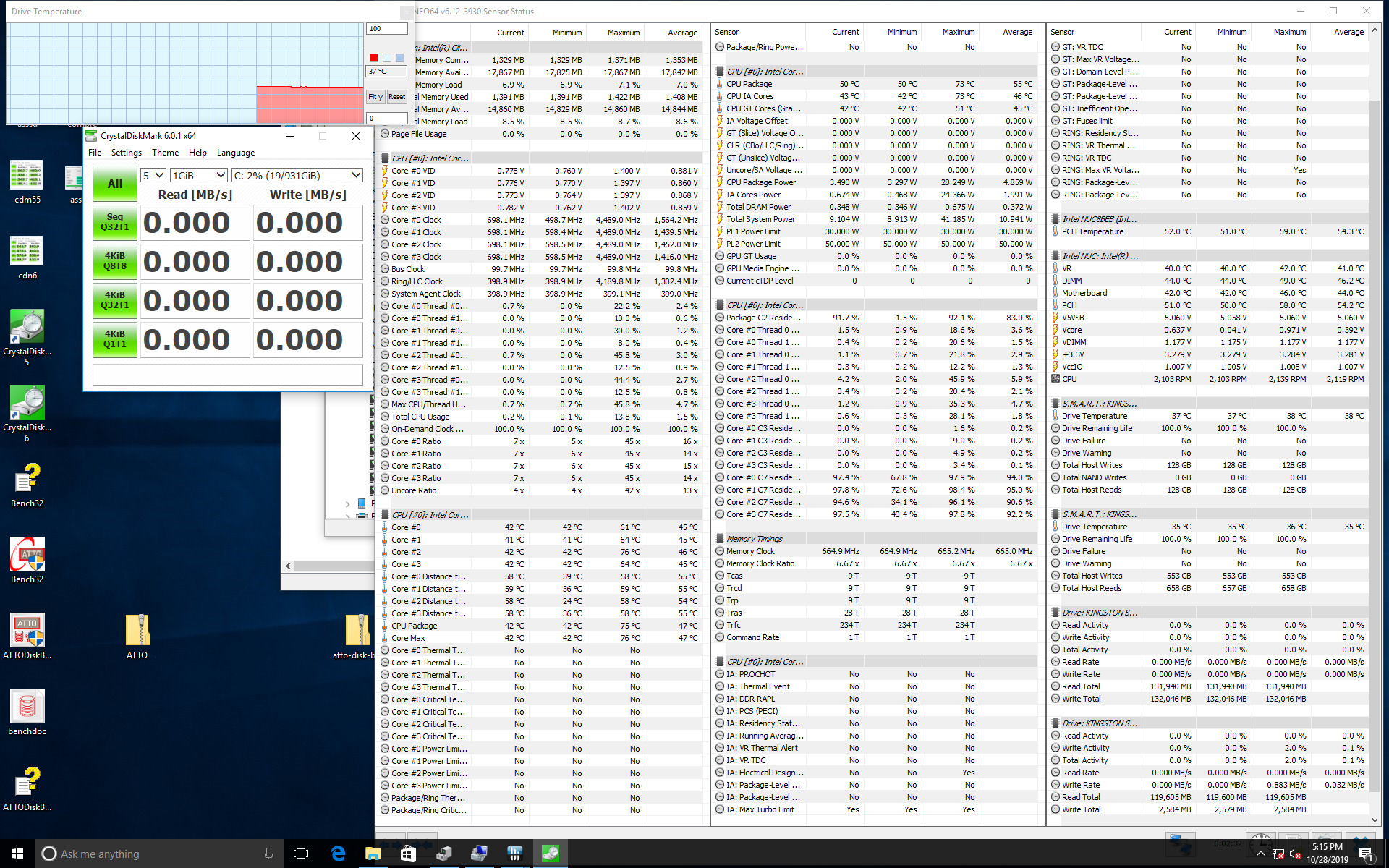Click the green All benchmark button
Viewport: 1389px width, 868px height.
(115, 184)
